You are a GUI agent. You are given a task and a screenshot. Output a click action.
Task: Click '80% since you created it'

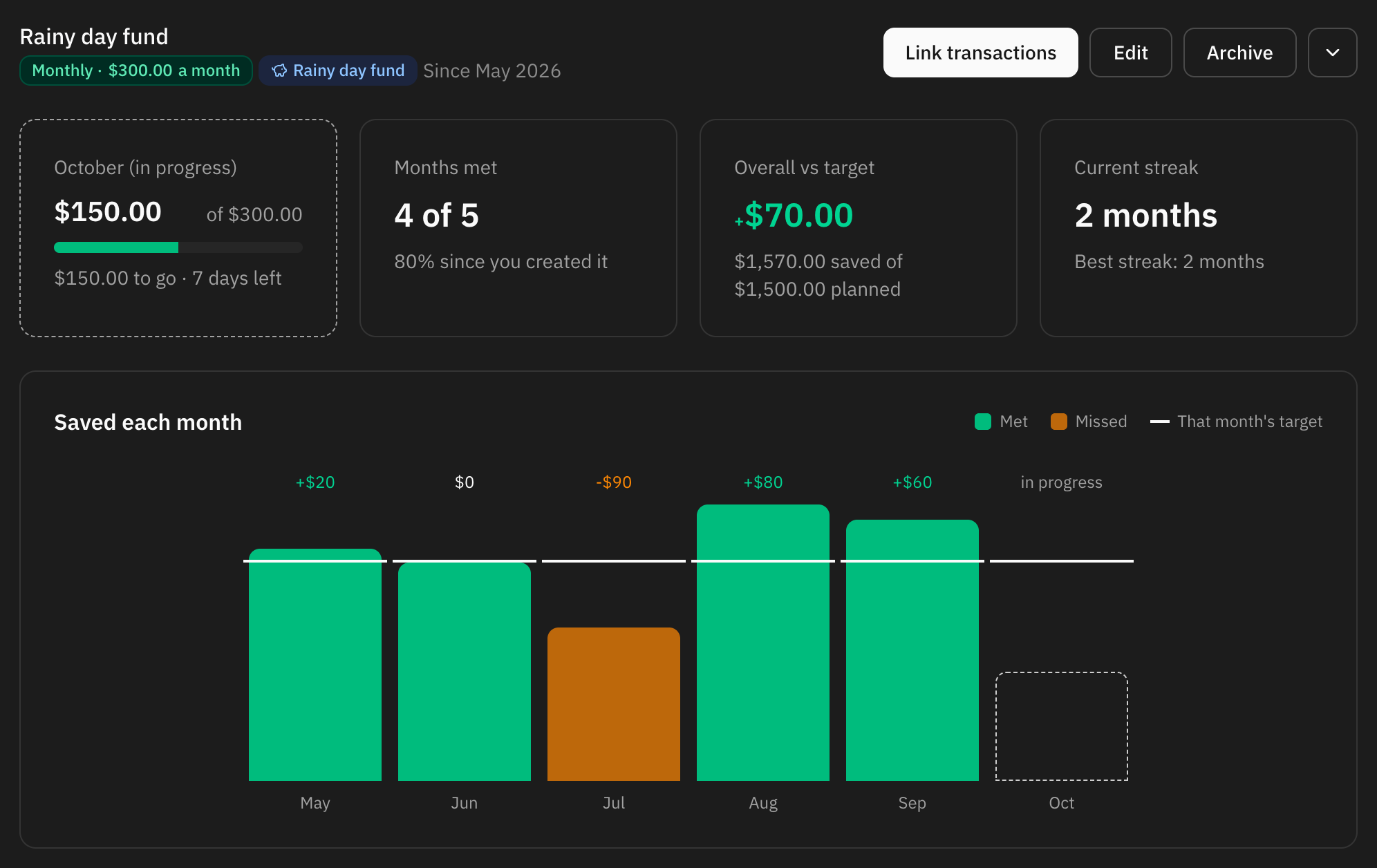point(500,261)
